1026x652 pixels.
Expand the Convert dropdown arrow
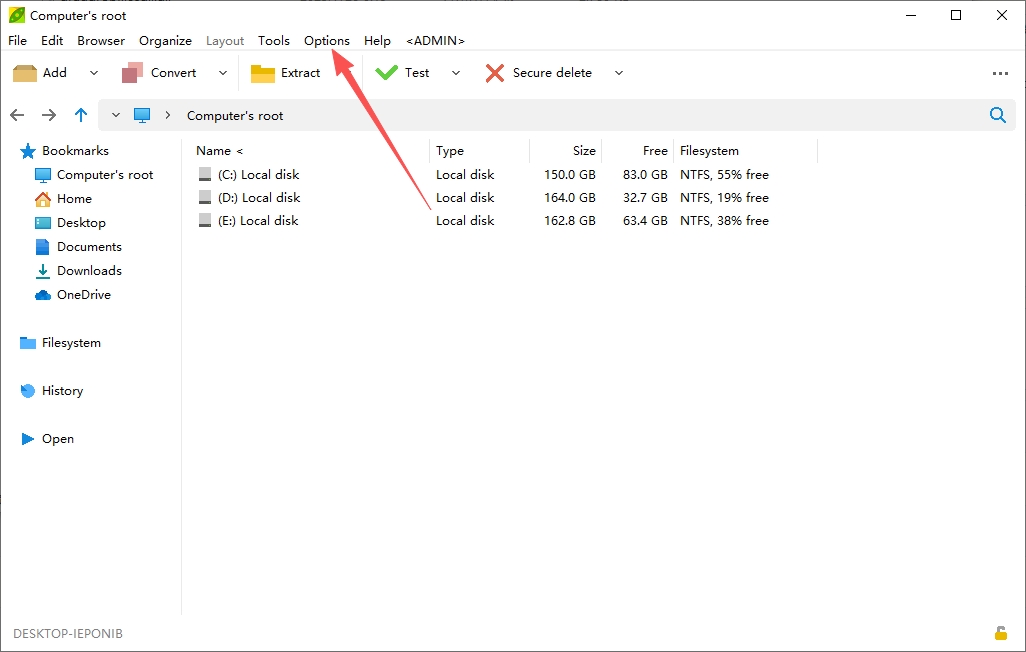[x=222, y=73]
